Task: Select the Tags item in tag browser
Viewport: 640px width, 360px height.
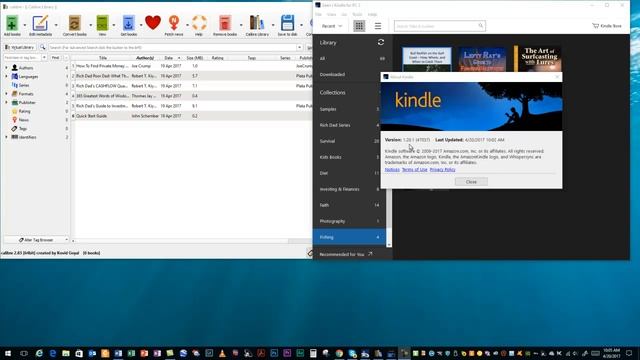Action: pyautogui.click(x=22, y=129)
